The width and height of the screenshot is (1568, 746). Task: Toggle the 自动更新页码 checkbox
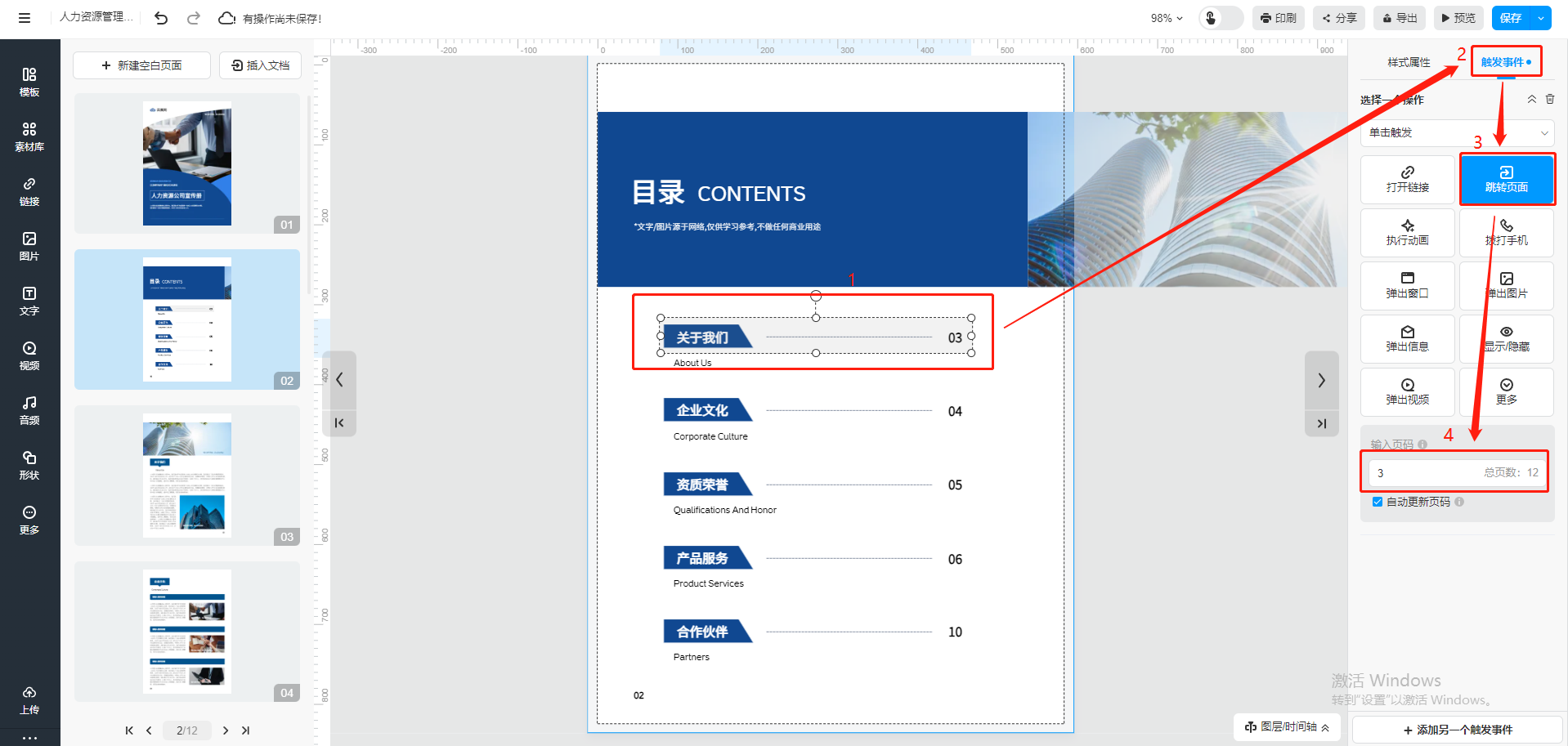[x=1378, y=502]
